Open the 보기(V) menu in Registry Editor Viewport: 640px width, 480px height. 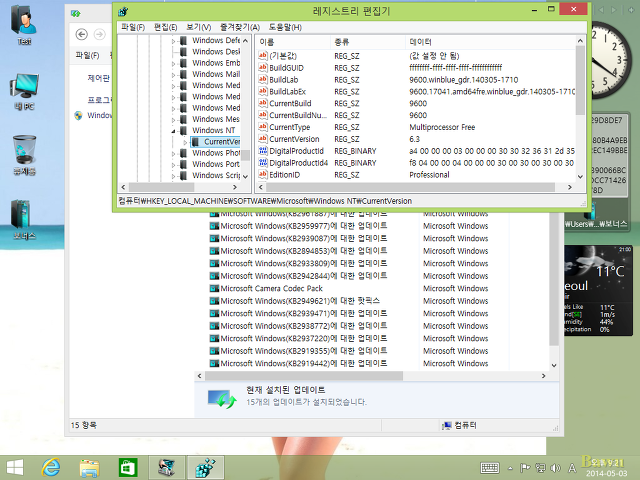198,27
